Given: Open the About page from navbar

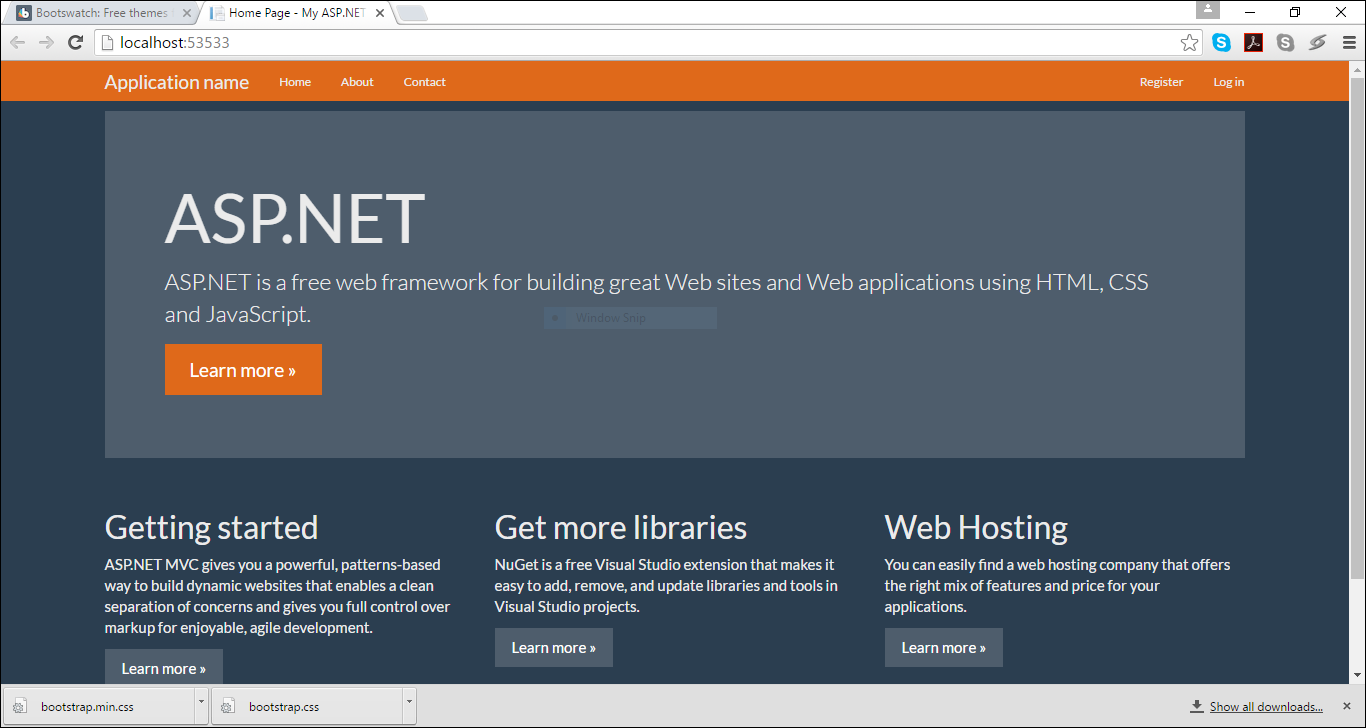Looking at the screenshot, I should [x=357, y=82].
